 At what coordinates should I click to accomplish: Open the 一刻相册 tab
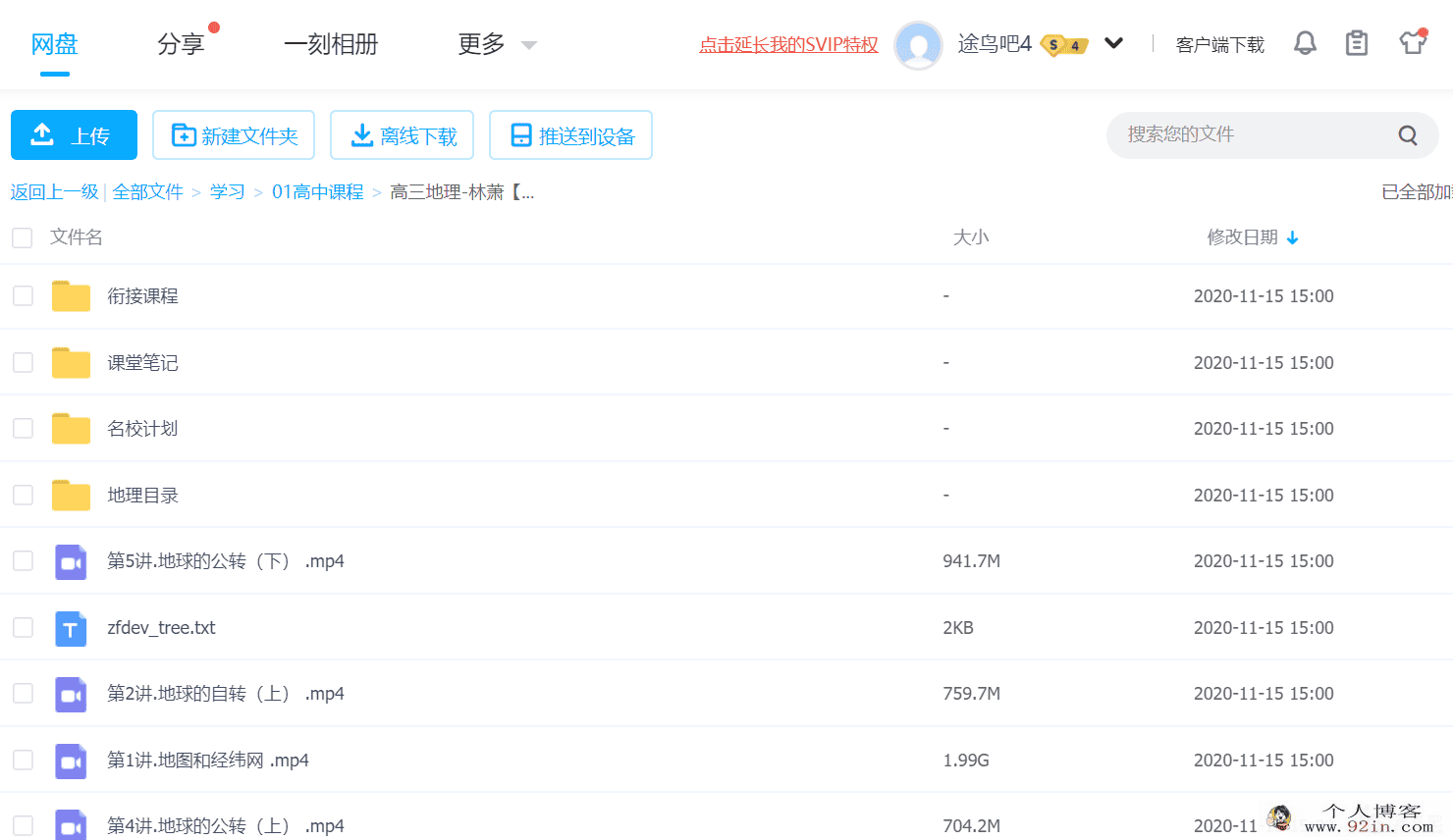[331, 44]
